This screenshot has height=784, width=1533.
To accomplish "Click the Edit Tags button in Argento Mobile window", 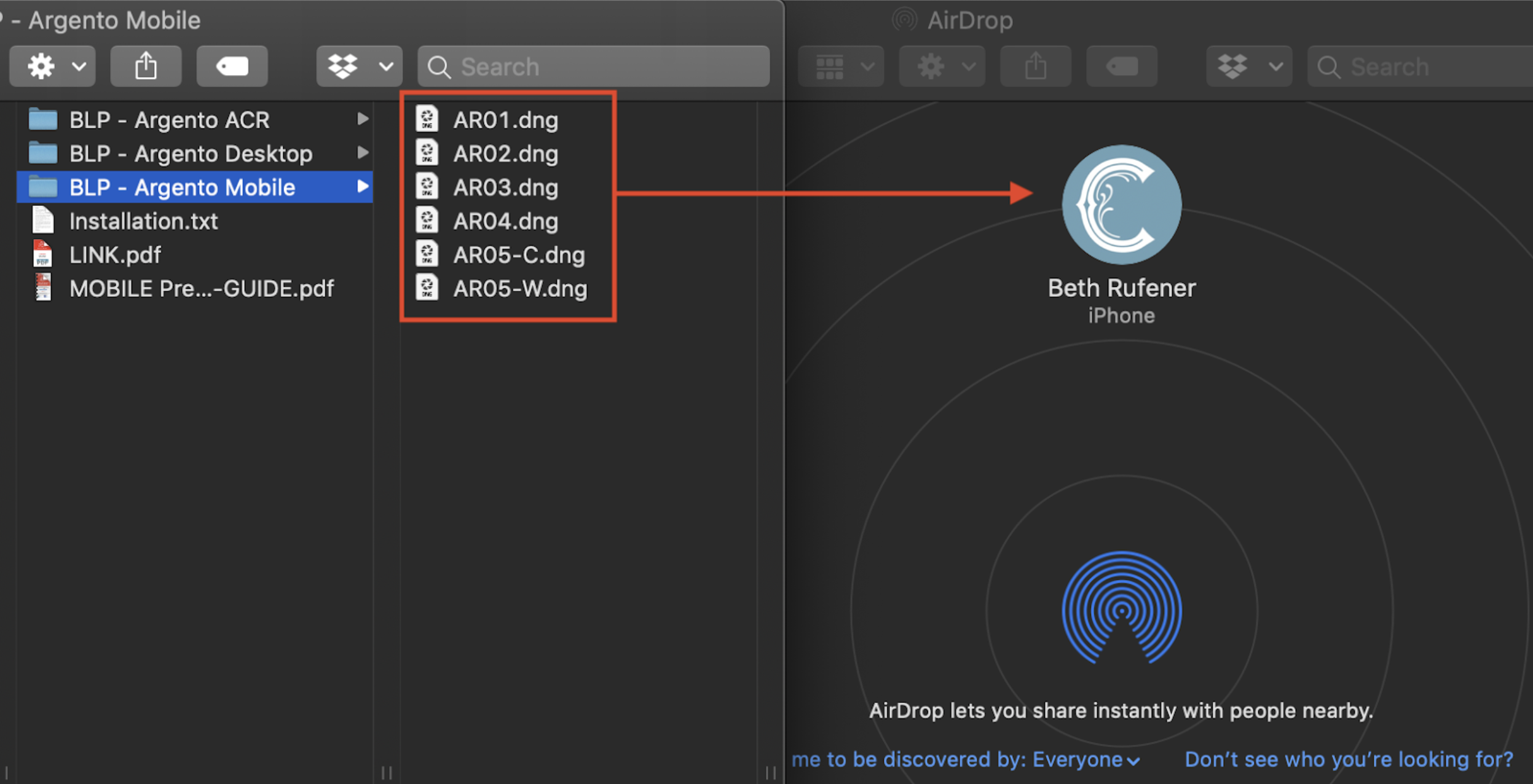I will [x=232, y=66].
